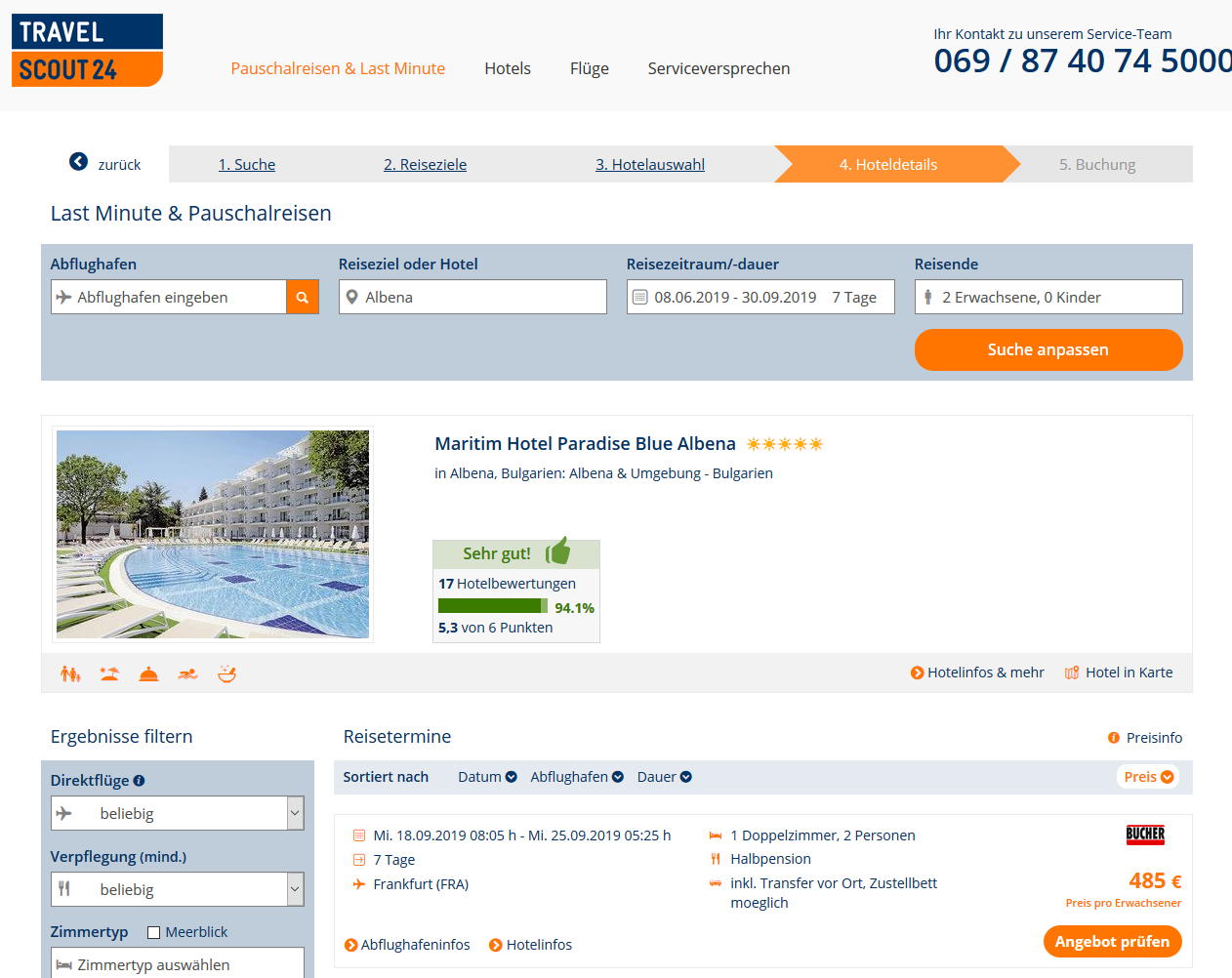Image resolution: width=1232 pixels, height=978 pixels.
Task: Click the zurück back arrow icon
Action: coord(79,162)
